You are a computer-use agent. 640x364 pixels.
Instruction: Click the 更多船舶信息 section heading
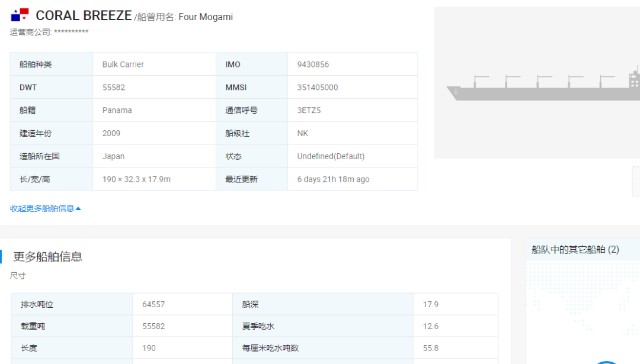pyautogui.click(x=47, y=257)
